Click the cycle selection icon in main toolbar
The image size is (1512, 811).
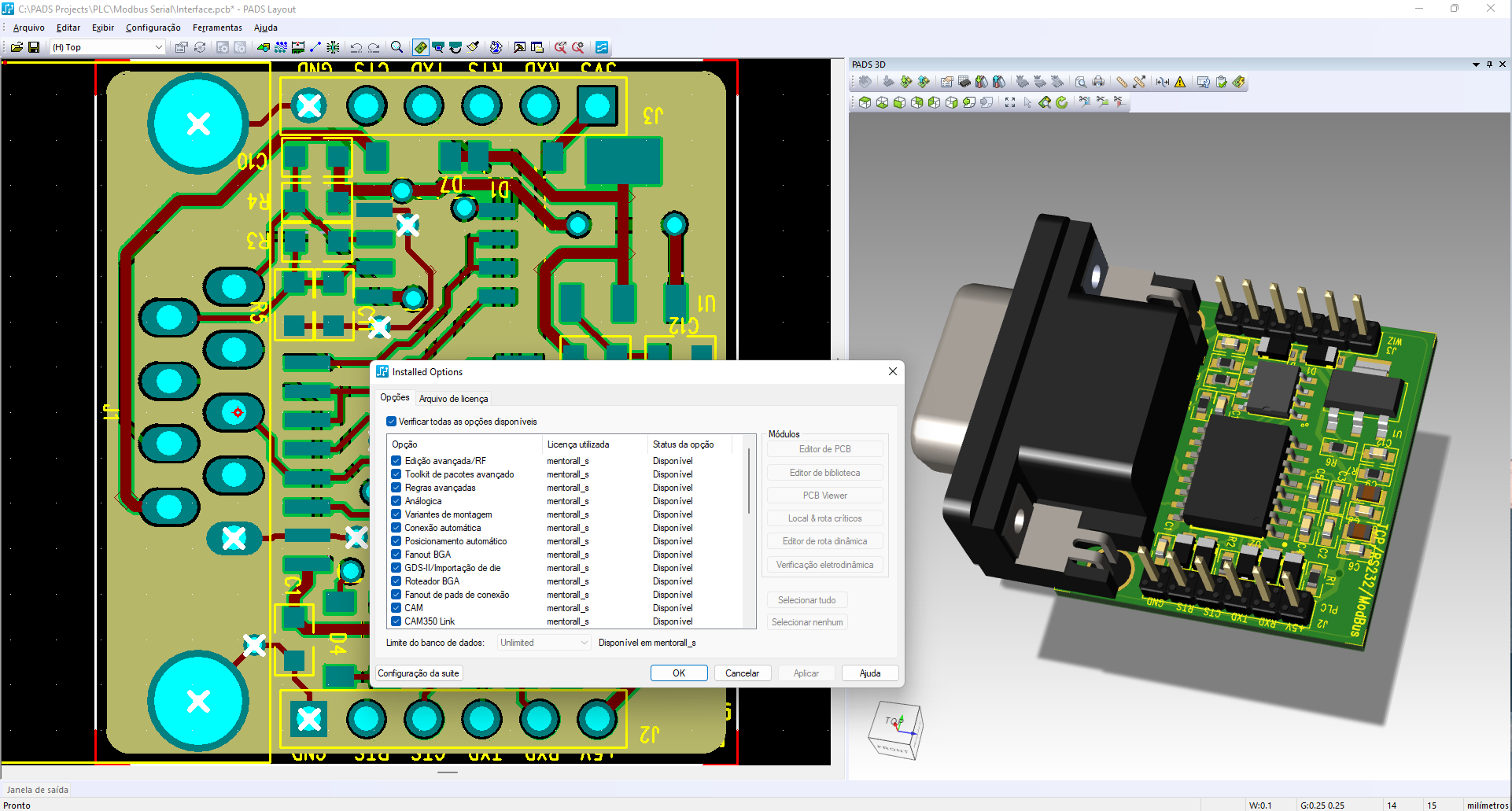click(200, 47)
